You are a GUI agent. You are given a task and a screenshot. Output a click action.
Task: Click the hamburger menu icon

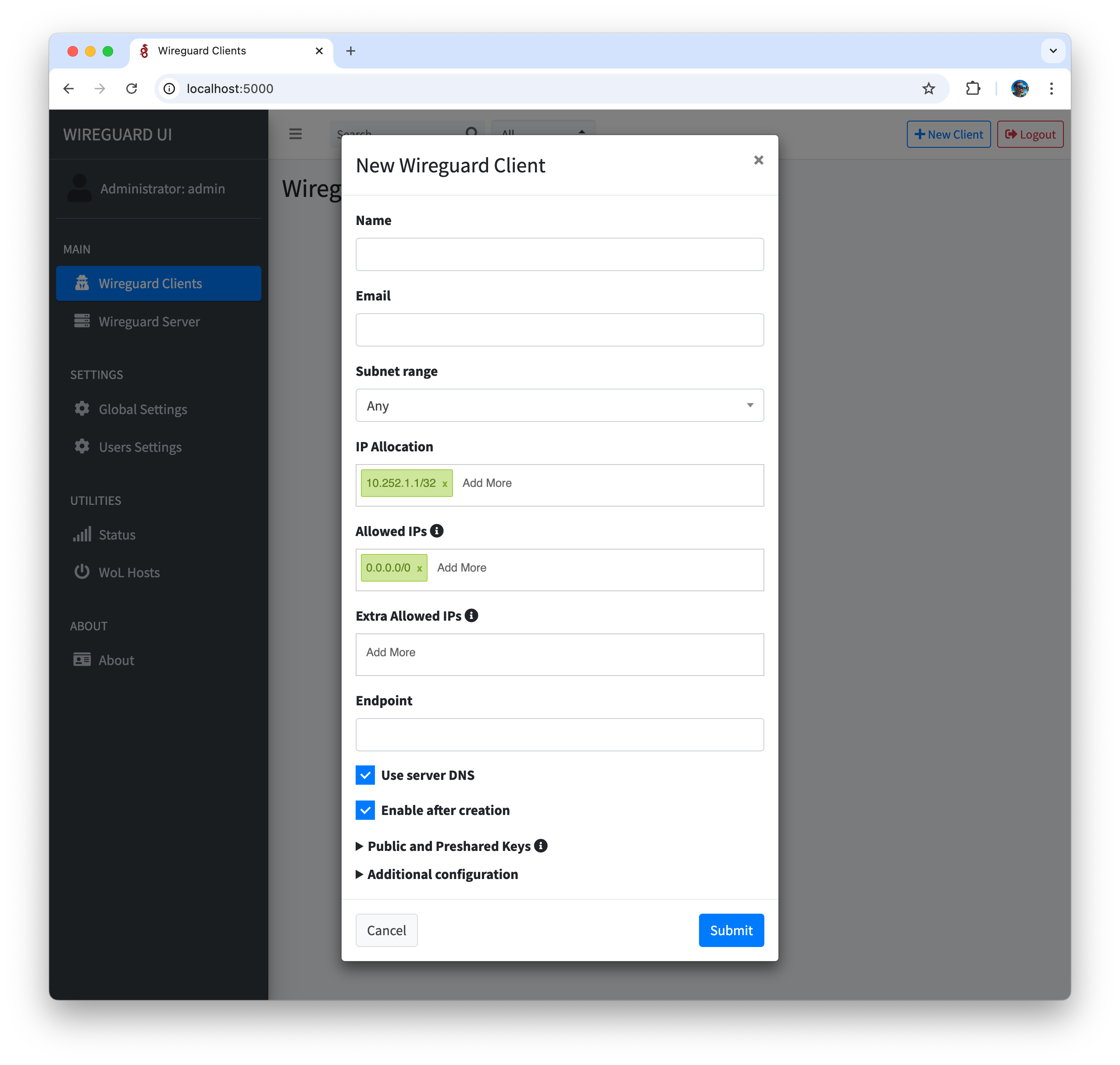tap(296, 133)
